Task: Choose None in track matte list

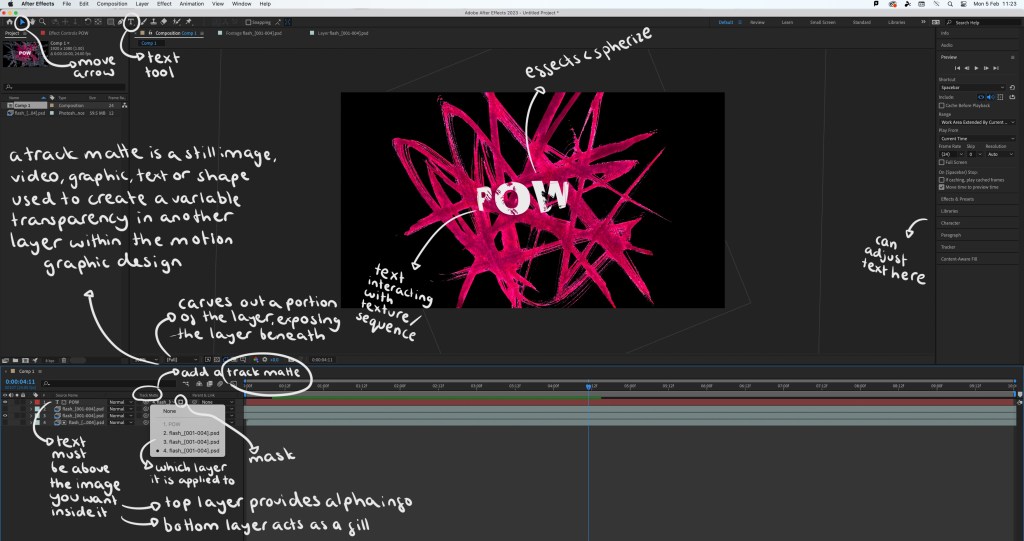Action: pyautogui.click(x=170, y=410)
